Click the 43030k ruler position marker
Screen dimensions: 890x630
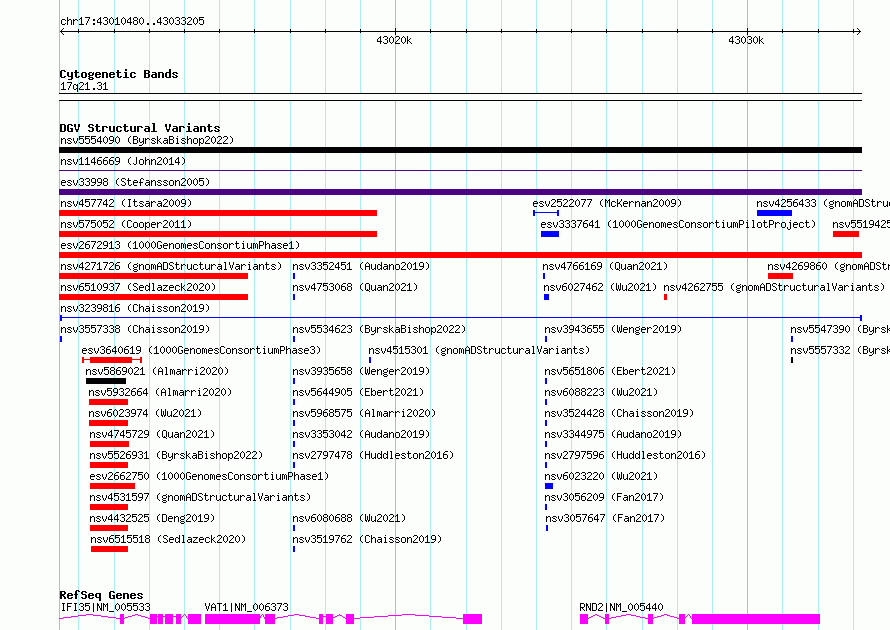click(x=746, y=40)
